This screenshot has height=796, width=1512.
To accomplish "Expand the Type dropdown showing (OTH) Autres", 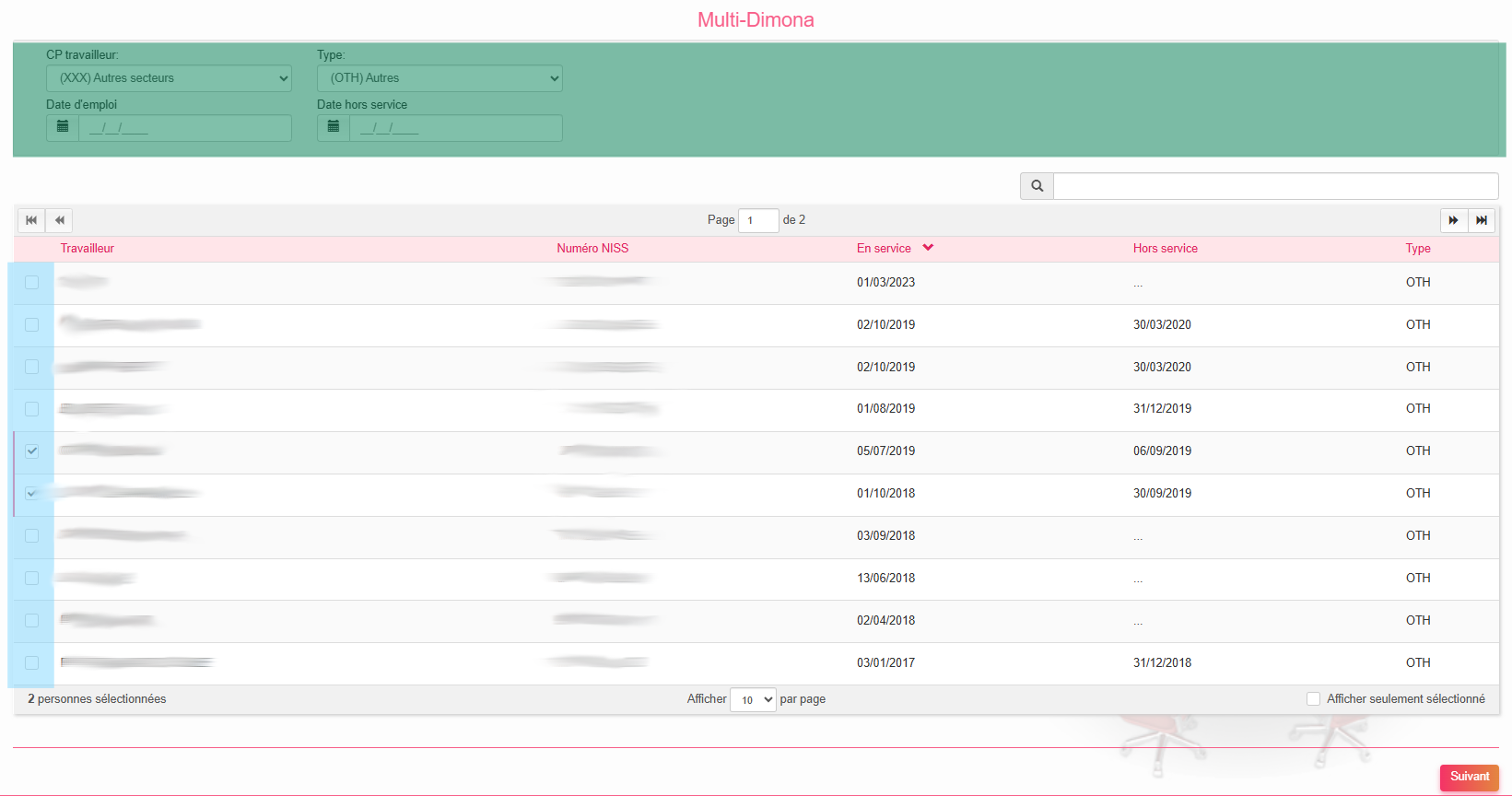I will pos(440,78).
